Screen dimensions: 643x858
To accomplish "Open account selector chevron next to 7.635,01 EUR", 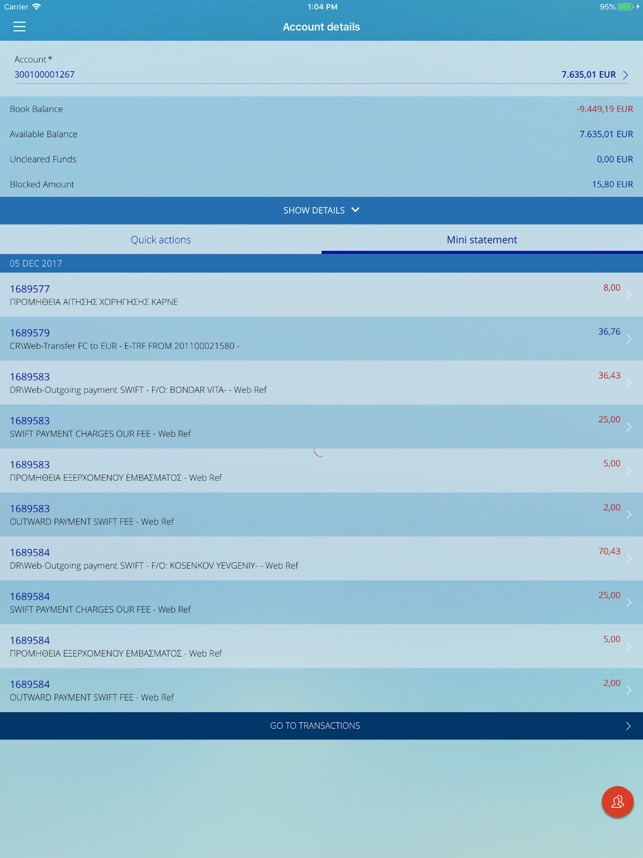I will tap(625, 75).
